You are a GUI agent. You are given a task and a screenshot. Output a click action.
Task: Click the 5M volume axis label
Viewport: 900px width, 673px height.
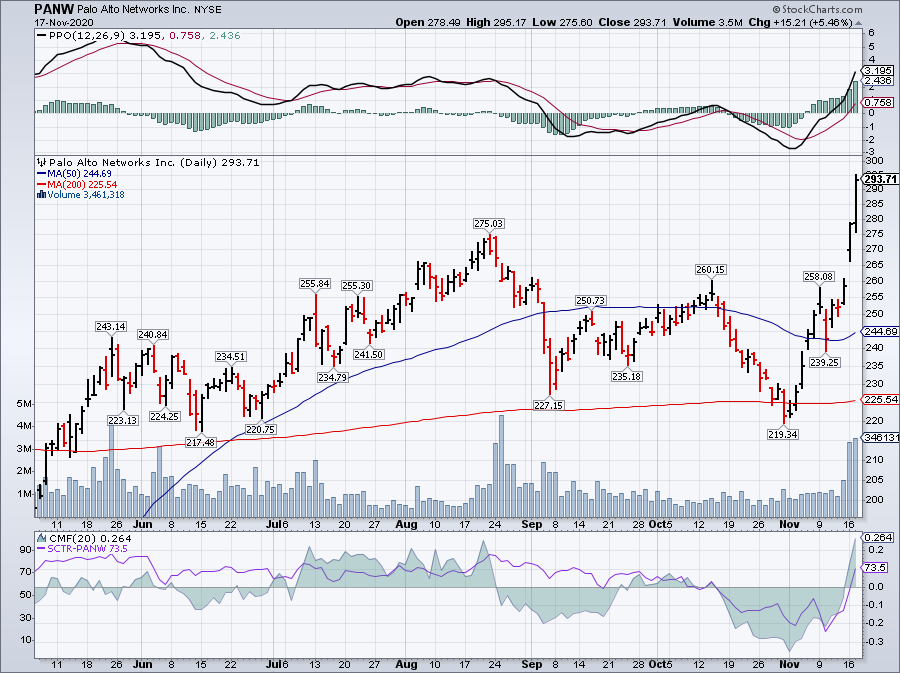(x=24, y=404)
